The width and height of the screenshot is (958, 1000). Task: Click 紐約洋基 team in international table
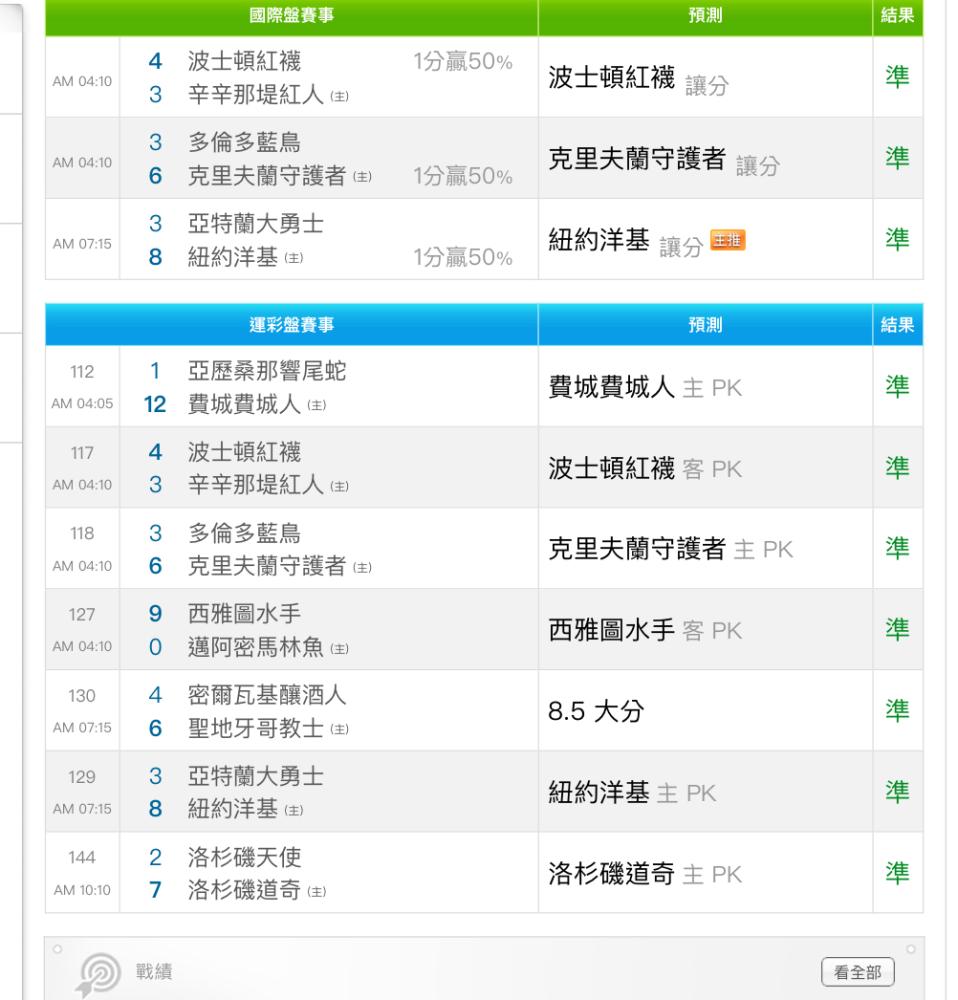233,257
